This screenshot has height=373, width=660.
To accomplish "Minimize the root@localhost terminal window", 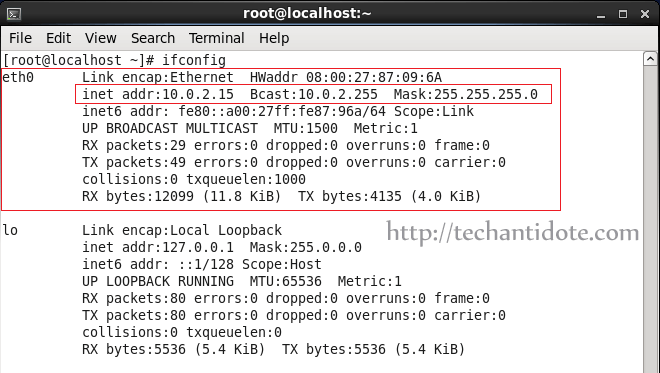I will (x=601, y=14).
